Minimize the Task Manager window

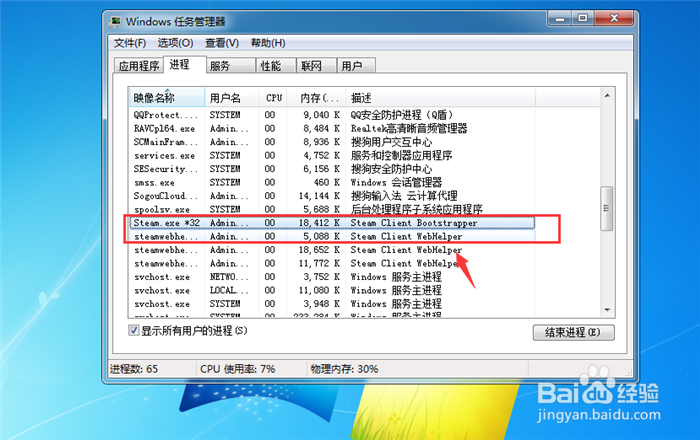pyautogui.click(x=560, y=18)
